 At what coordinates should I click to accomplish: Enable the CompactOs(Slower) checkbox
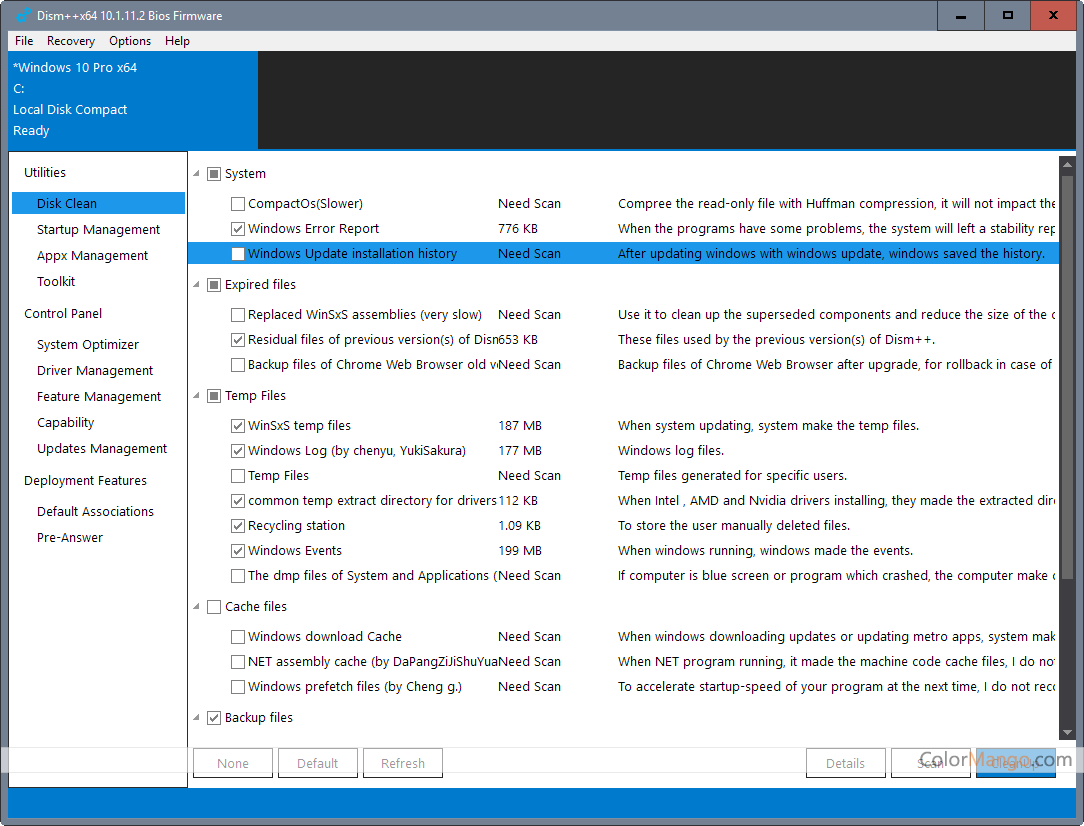click(x=238, y=203)
